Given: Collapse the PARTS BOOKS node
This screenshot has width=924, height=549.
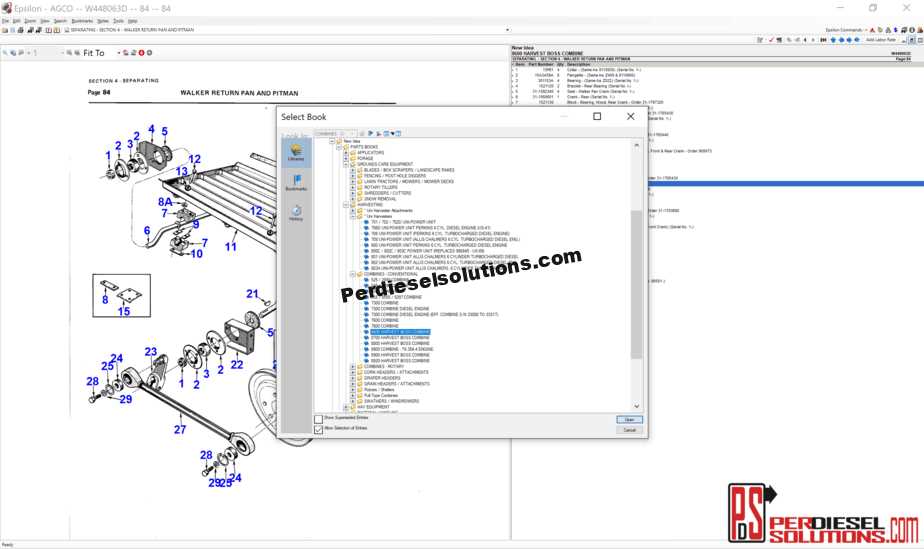Looking at the screenshot, I should [339, 147].
